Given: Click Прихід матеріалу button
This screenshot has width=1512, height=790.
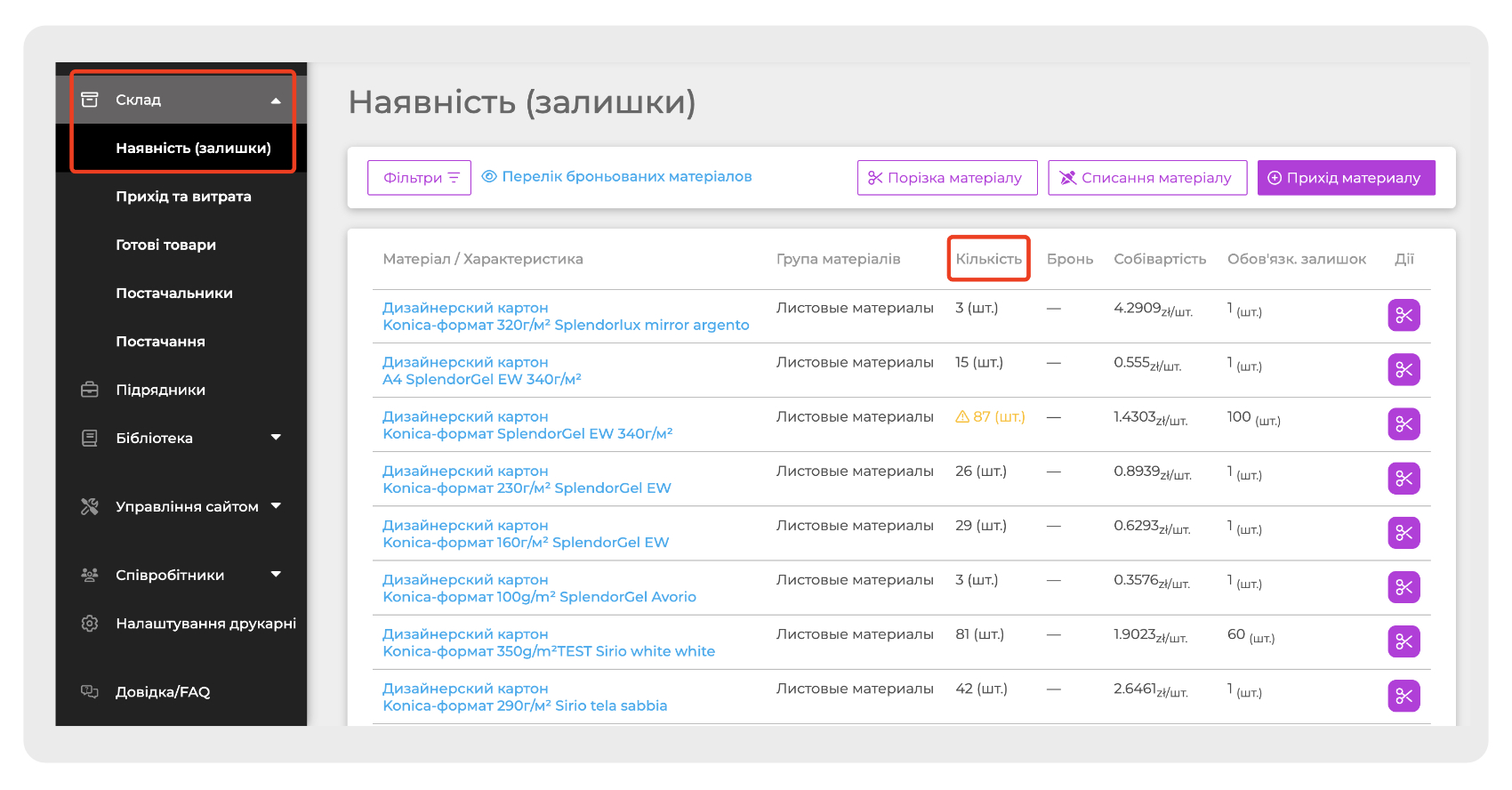Looking at the screenshot, I should 1347,178.
